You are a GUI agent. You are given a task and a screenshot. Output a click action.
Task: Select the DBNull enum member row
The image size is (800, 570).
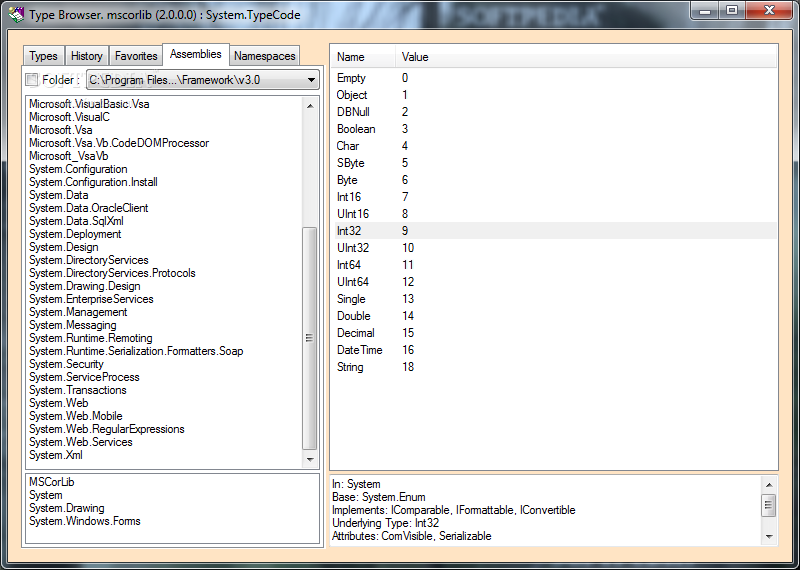pyautogui.click(x=555, y=112)
